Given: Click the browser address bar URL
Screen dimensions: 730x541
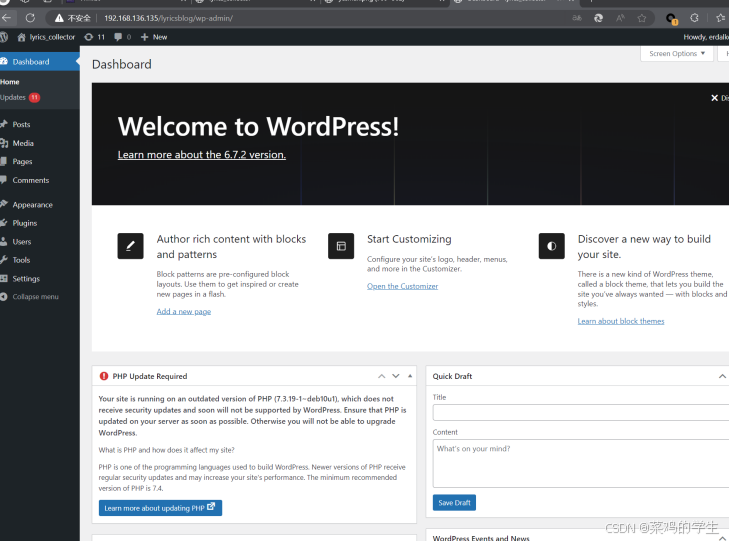Looking at the screenshot, I should (x=169, y=18).
